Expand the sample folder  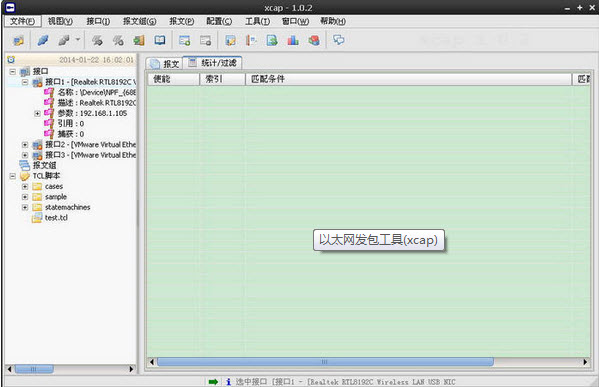tap(25, 197)
